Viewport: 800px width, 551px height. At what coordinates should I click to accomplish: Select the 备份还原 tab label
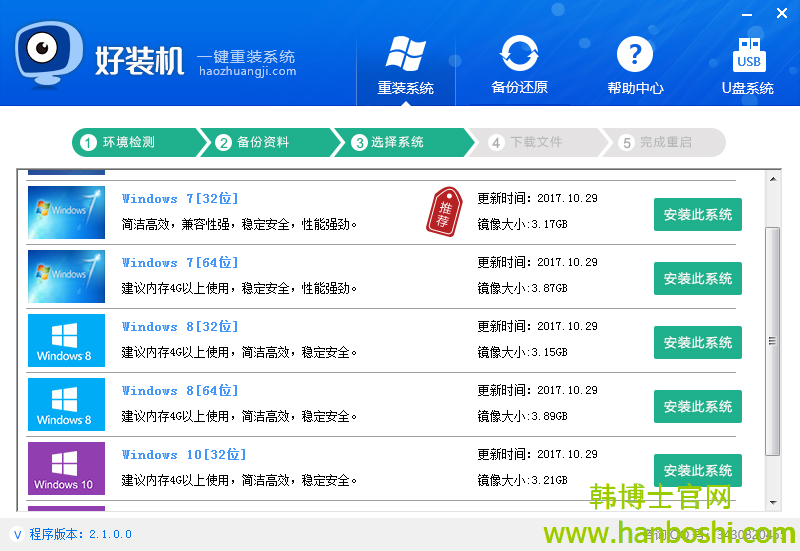519,87
